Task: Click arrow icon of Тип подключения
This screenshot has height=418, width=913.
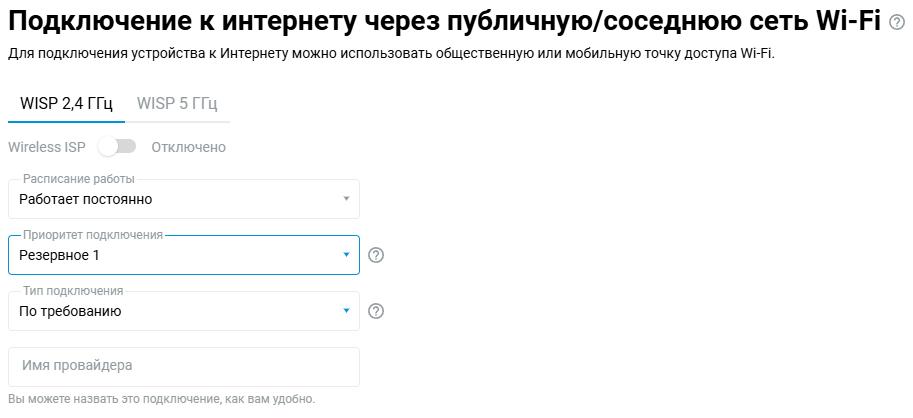Action: [x=346, y=311]
